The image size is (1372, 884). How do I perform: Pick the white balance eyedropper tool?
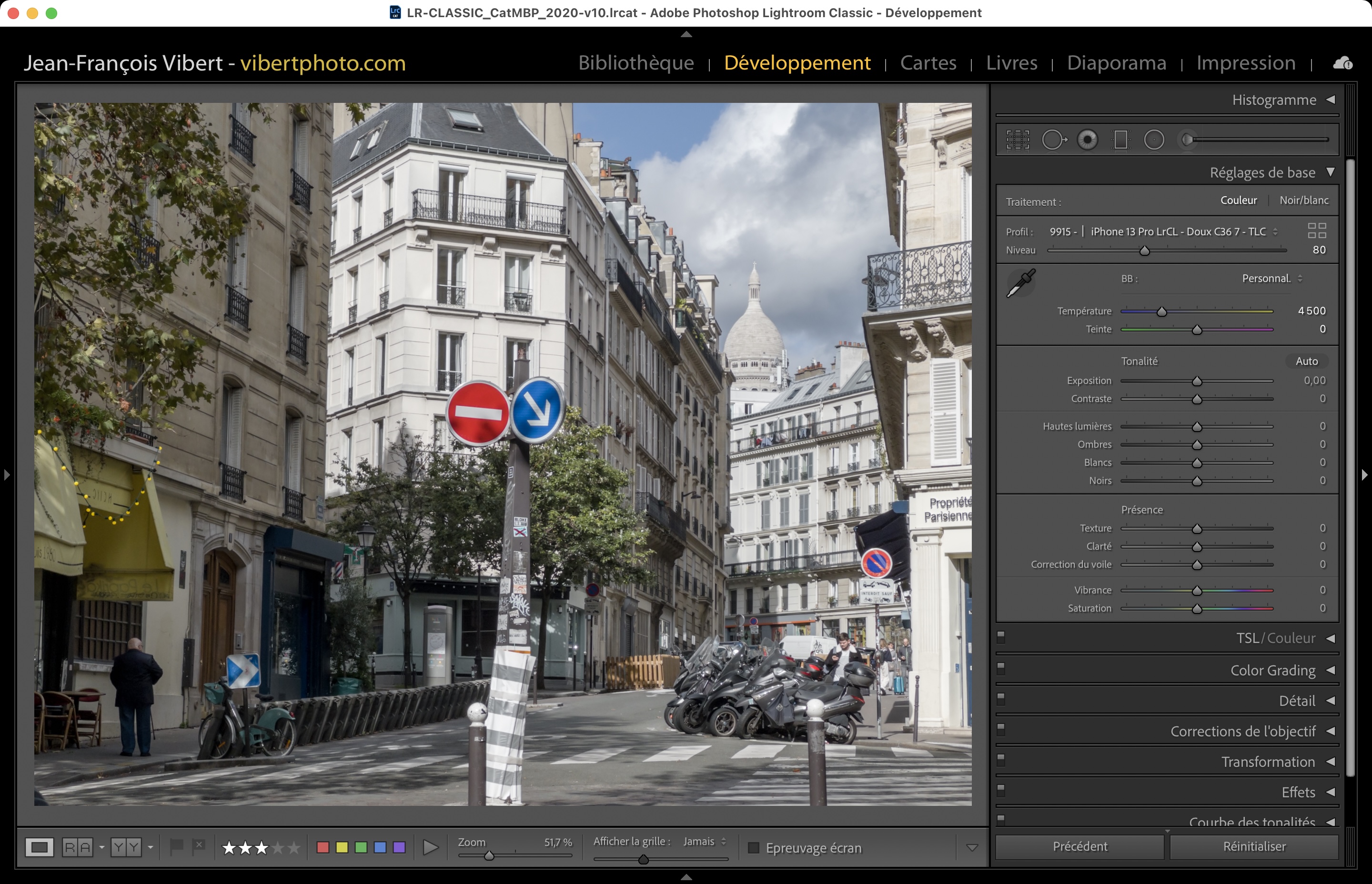(x=1021, y=283)
